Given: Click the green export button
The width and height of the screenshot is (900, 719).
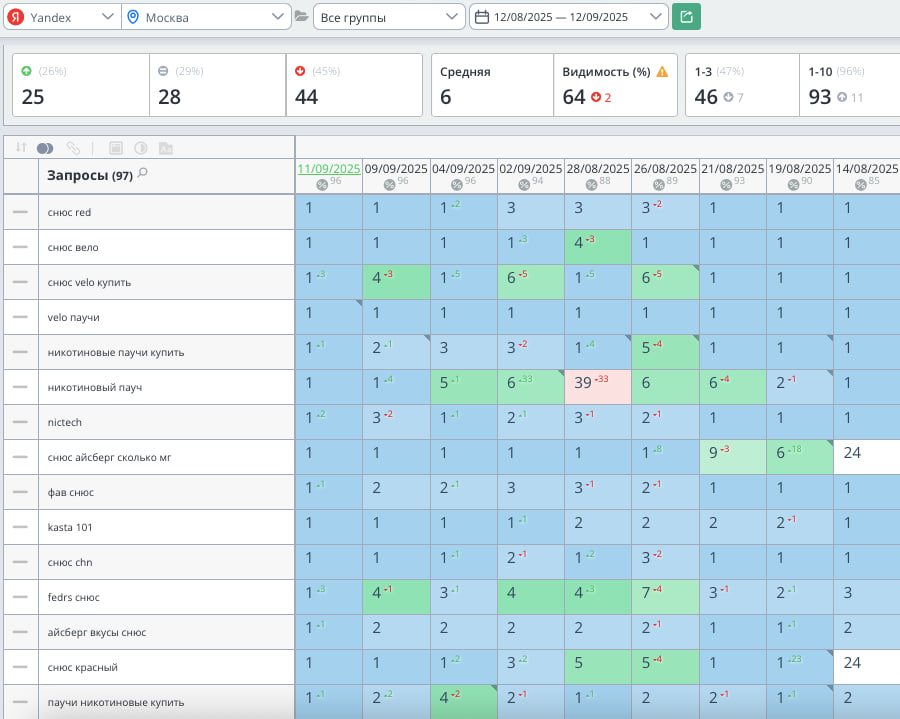Looking at the screenshot, I should pyautogui.click(x=686, y=17).
